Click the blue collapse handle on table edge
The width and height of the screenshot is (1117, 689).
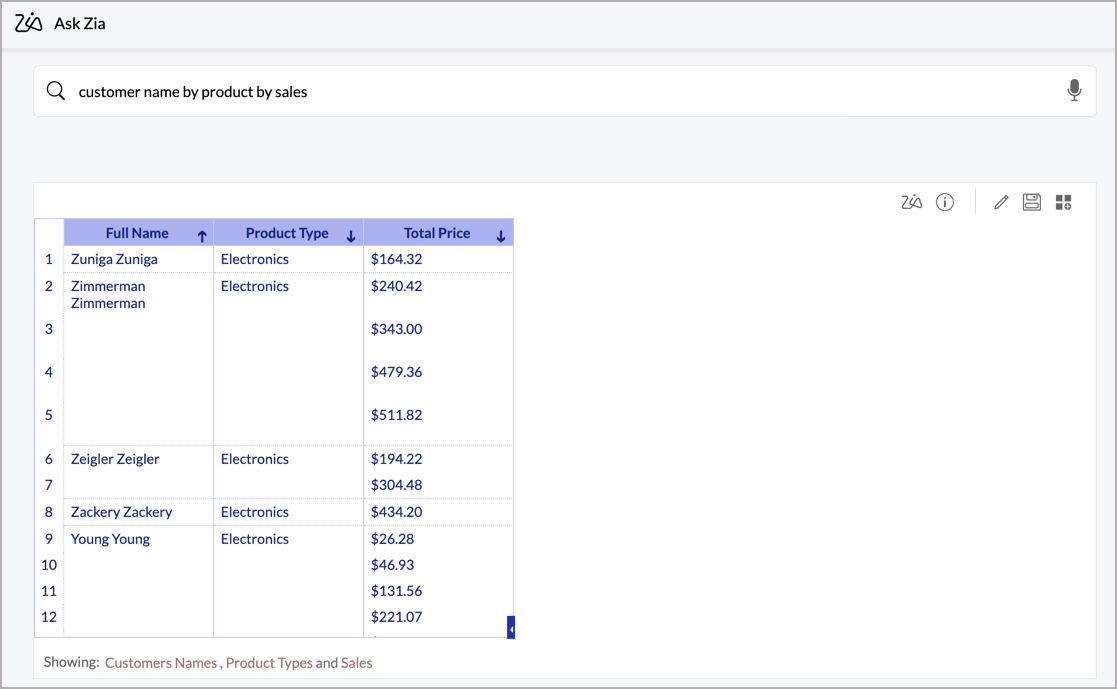pos(511,628)
